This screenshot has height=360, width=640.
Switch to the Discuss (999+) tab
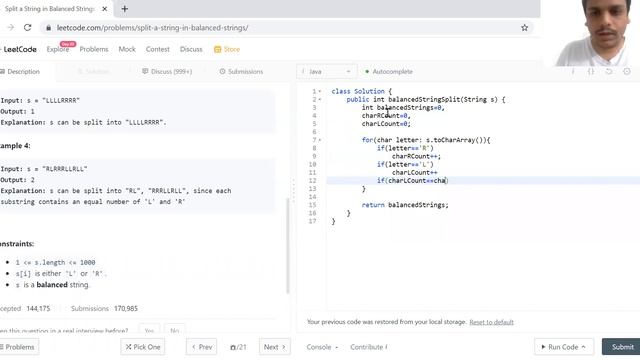167,71
